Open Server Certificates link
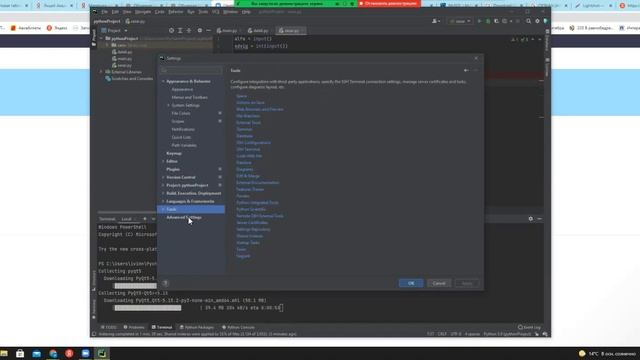Viewport: 640px width, 360px height. [252, 222]
